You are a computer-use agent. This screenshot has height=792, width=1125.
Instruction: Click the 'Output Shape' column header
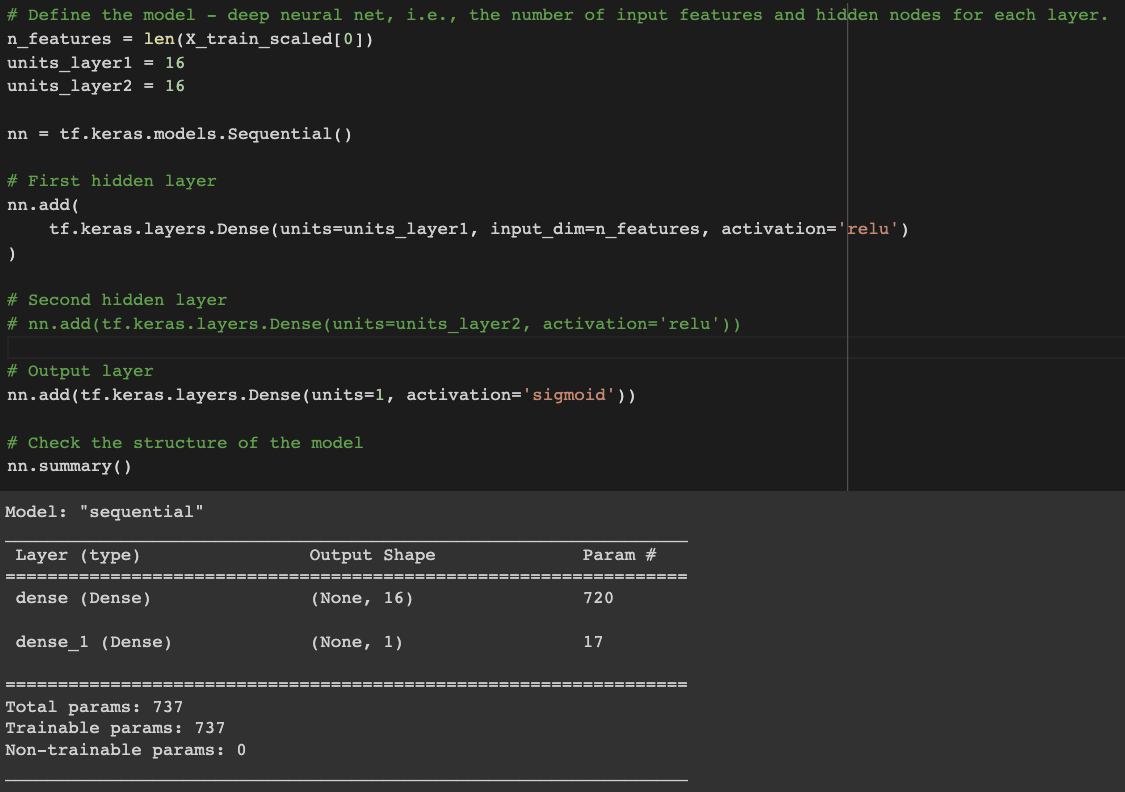372,555
